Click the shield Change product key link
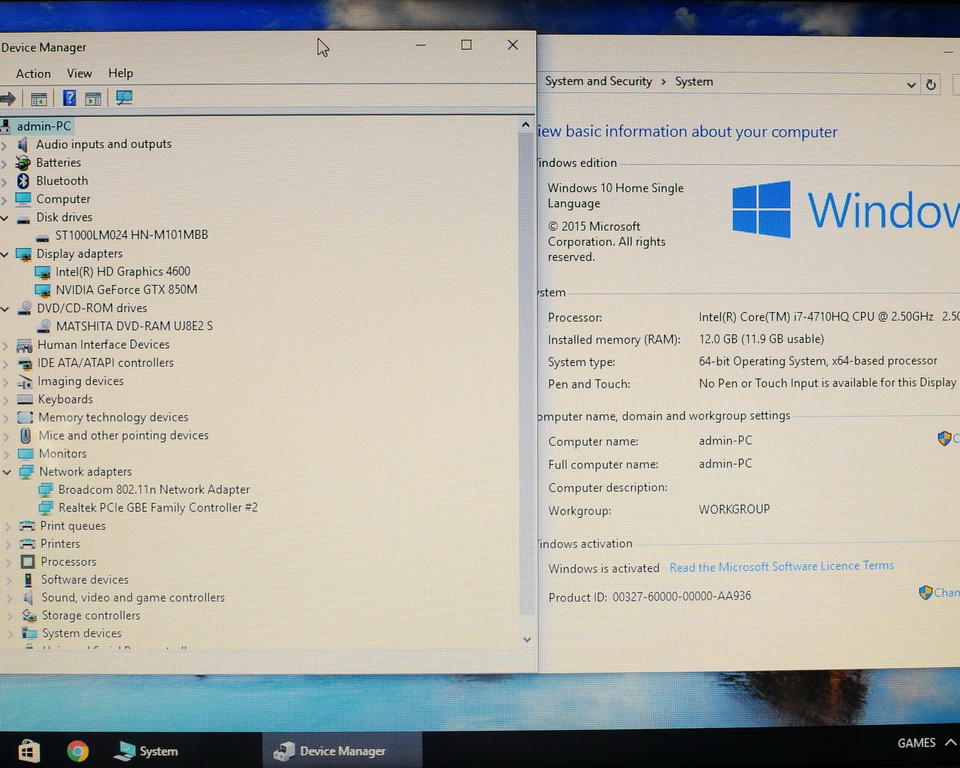The width and height of the screenshot is (960, 768). tap(939, 592)
